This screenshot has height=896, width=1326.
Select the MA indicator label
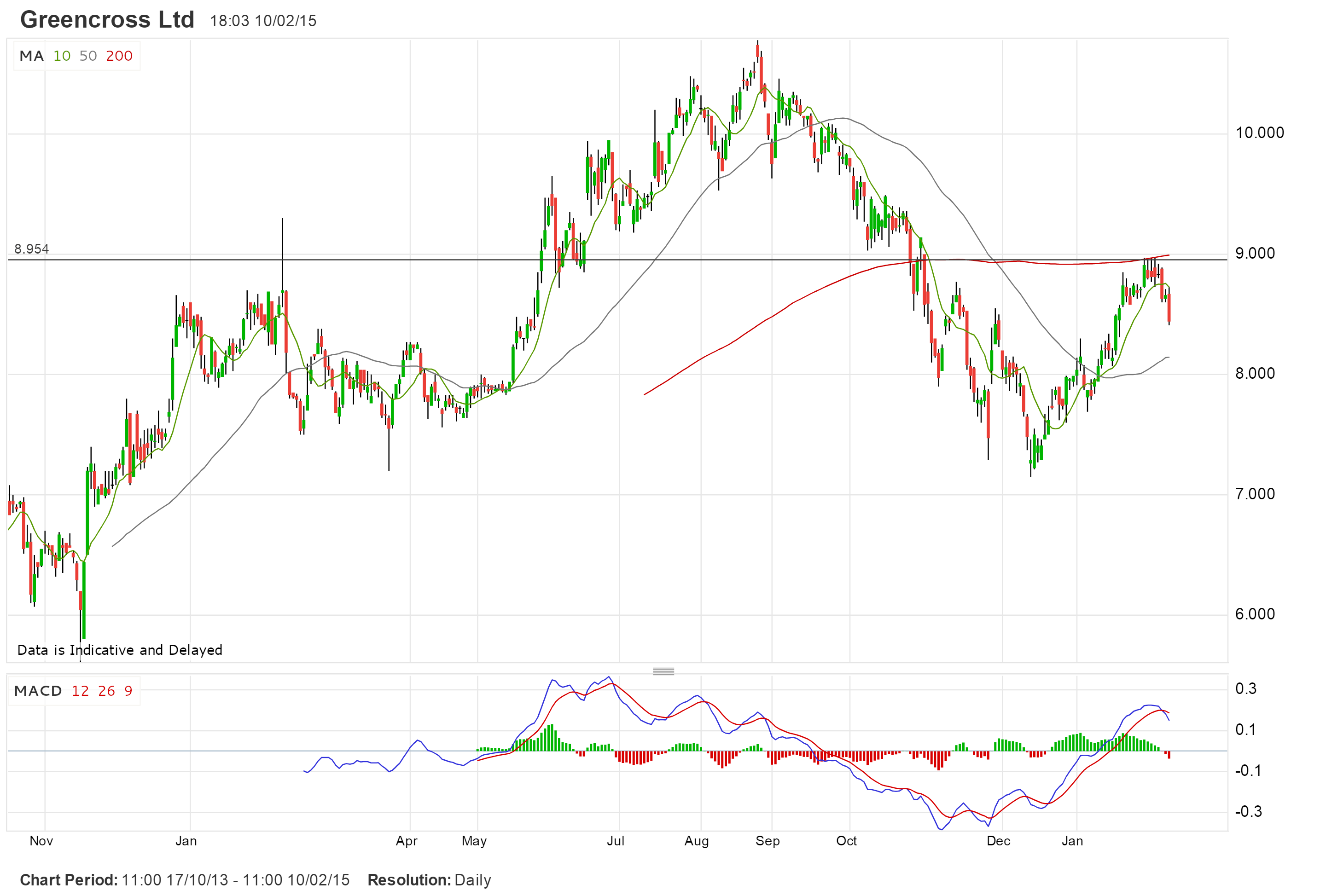31,56
